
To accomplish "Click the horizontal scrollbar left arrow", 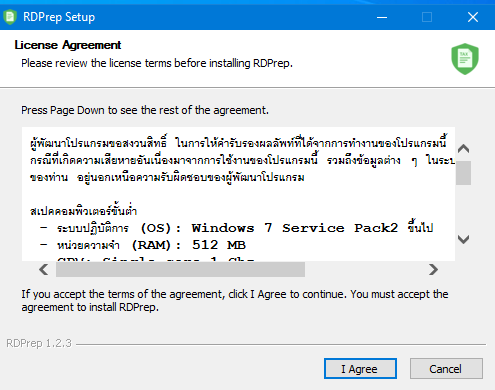I will click(44, 269).
